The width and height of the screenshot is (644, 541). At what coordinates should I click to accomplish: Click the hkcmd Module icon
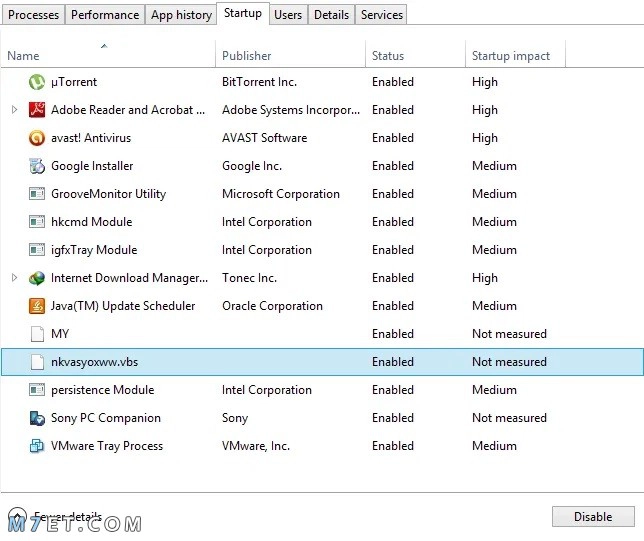pyautogui.click(x=37, y=222)
